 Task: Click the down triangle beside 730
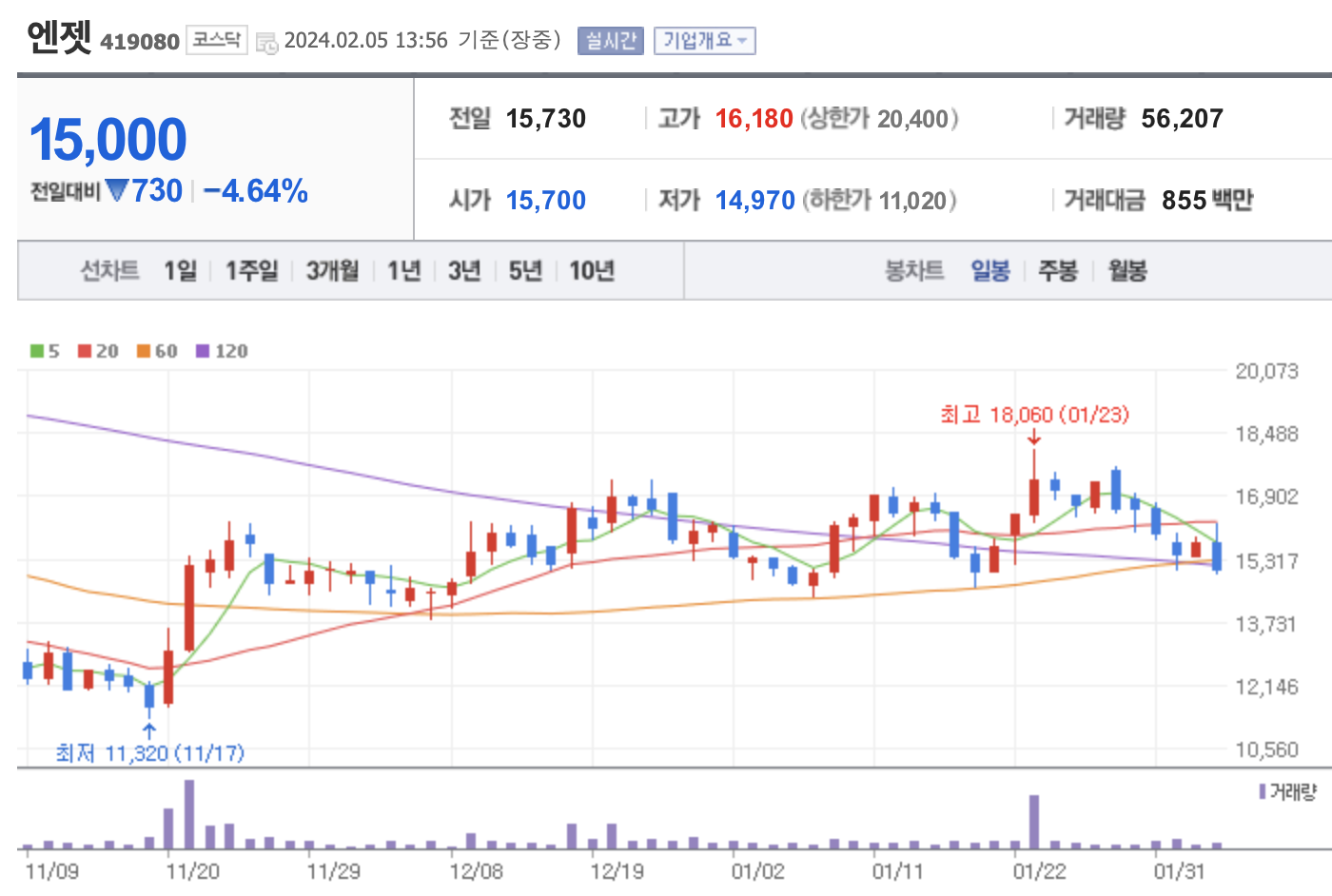click(117, 190)
